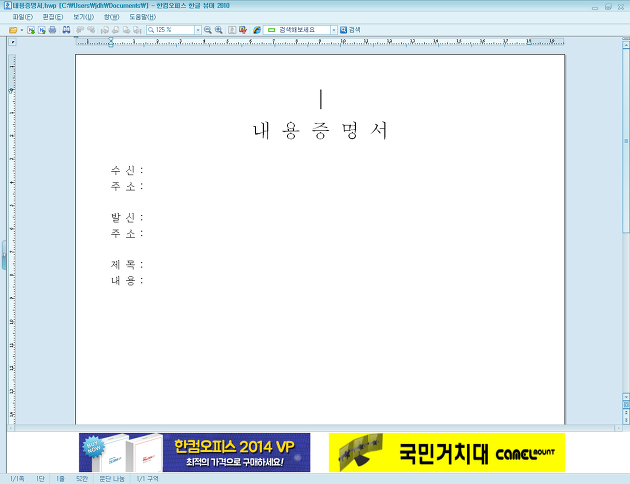The width and height of the screenshot is (630, 484).
Task: Expand the open-file dropdown arrow
Action: point(22,30)
